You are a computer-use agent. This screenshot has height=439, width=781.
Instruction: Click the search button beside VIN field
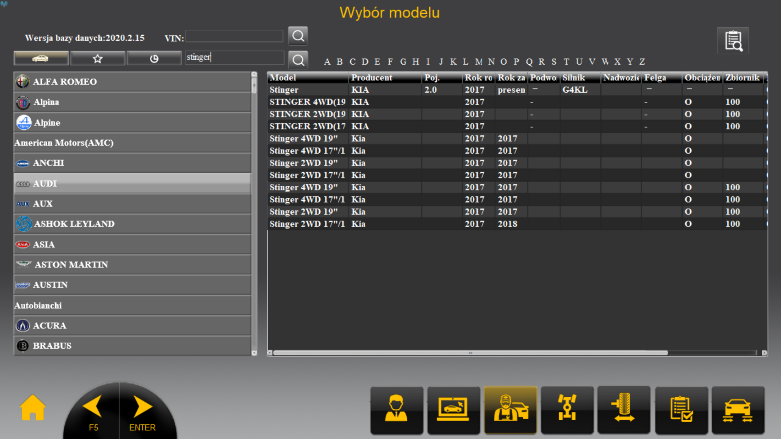pos(298,36)
